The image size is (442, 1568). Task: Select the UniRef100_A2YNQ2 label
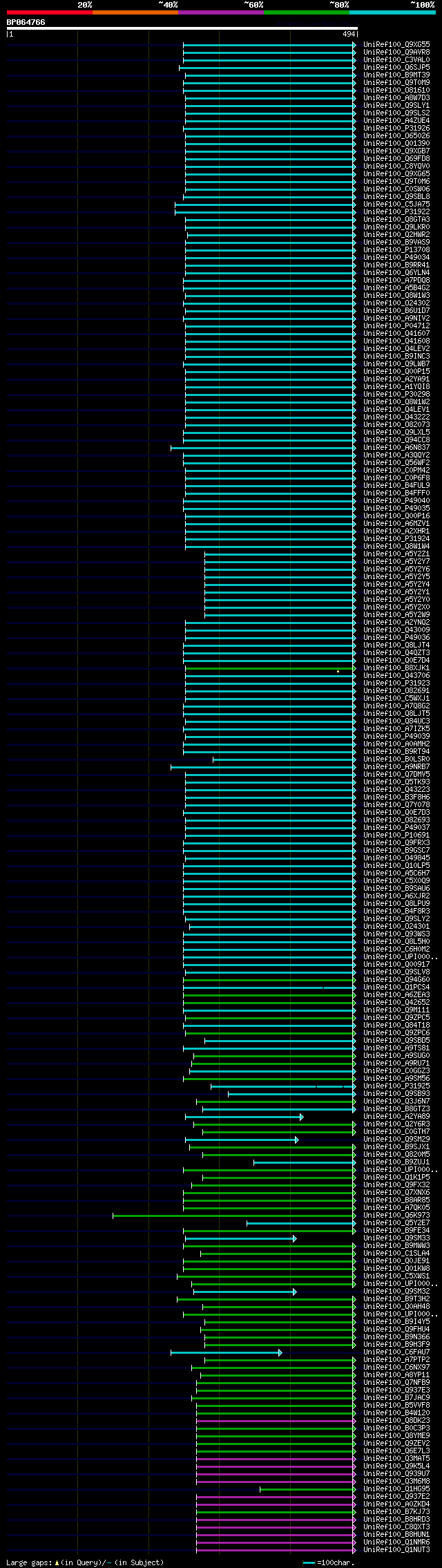[396, 622]
